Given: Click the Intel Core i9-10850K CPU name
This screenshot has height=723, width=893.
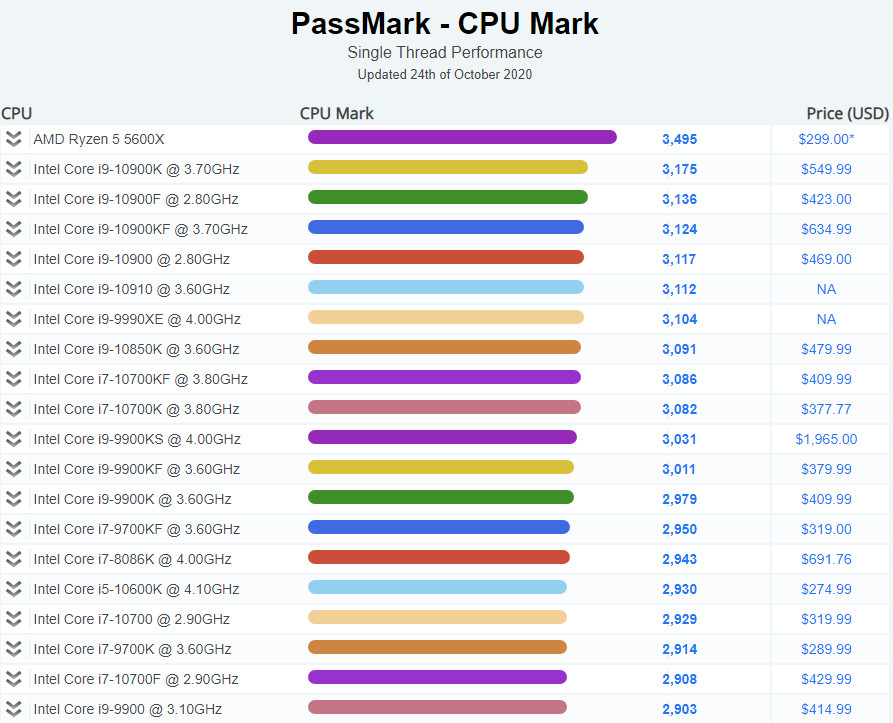Looking at the screenshot, I should [136, 349].
